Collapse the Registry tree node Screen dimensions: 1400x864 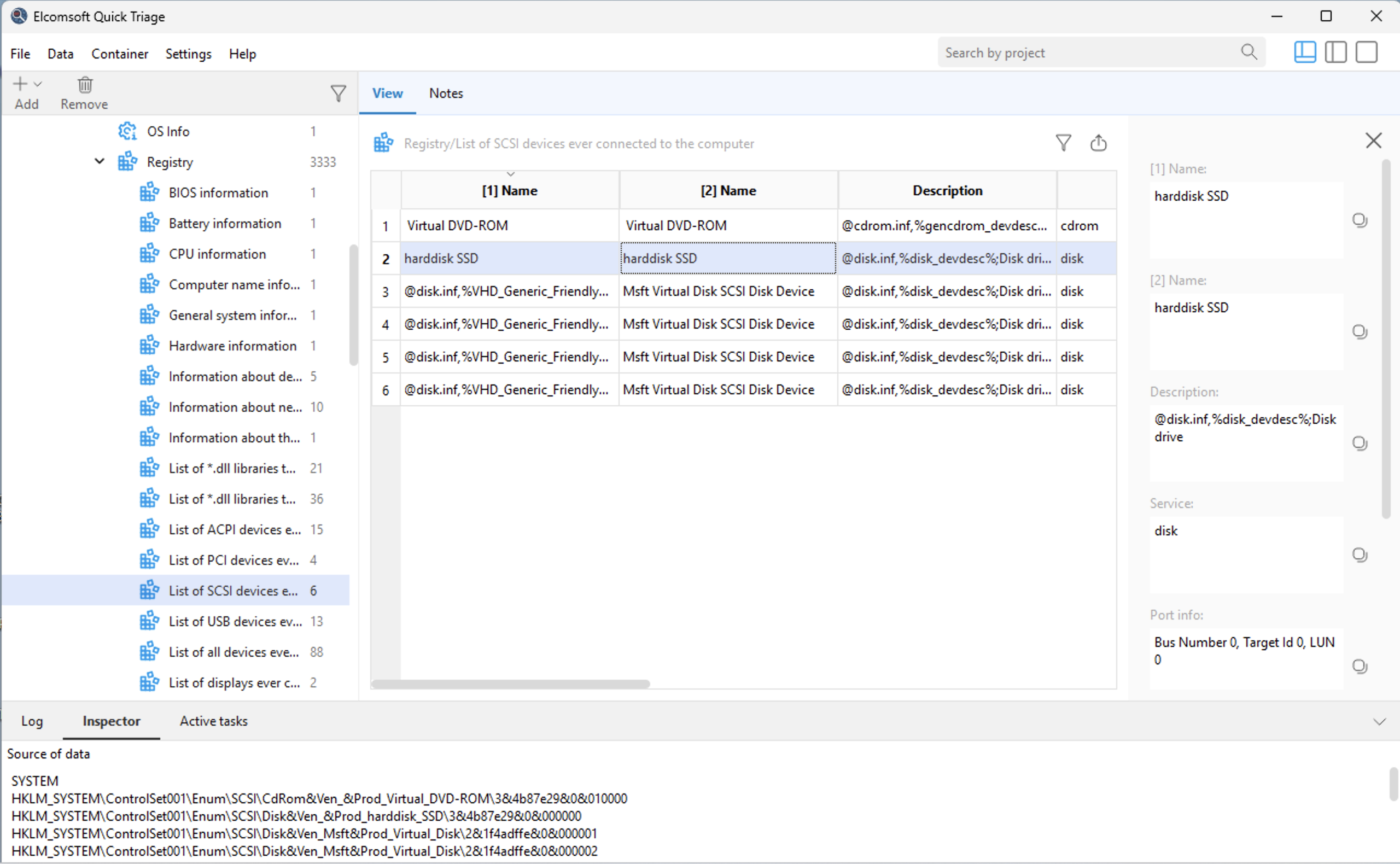point(100,162)
